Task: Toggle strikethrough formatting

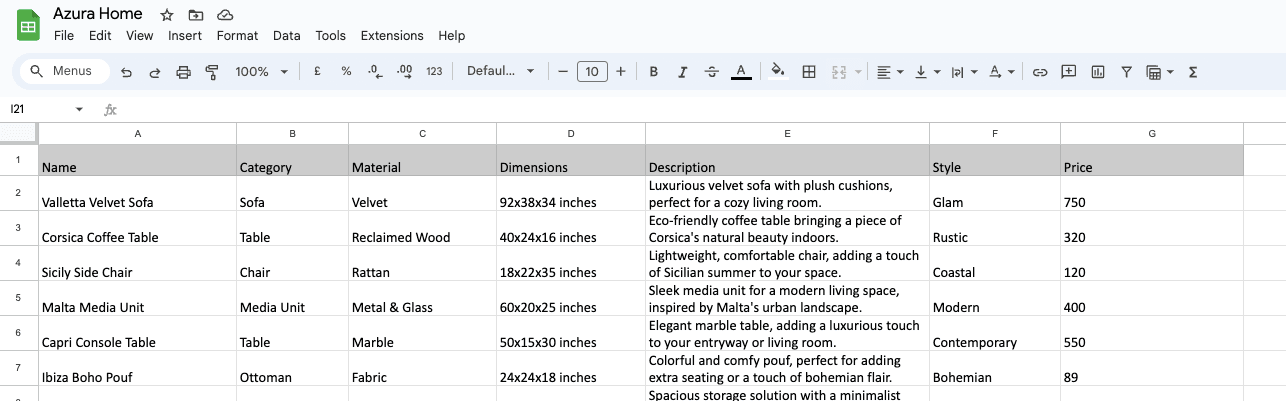Action: tap(712, 72)
